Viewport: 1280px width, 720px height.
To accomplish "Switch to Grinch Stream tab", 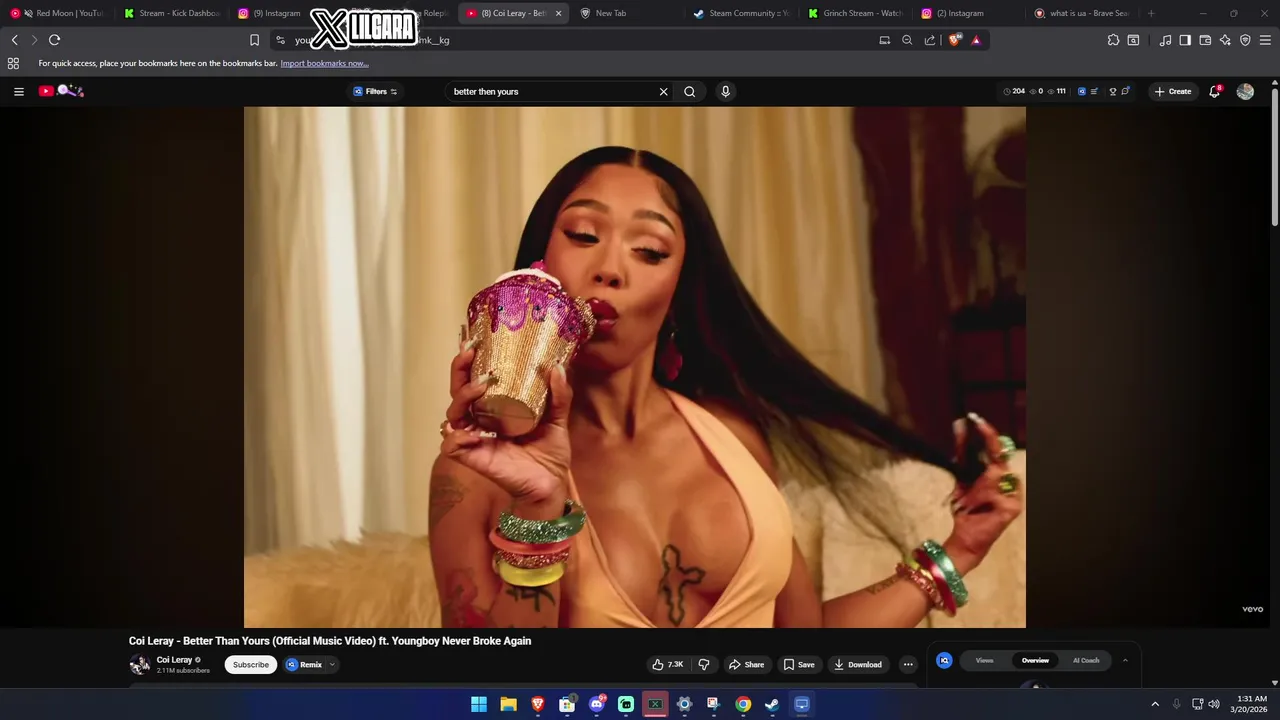I will [856, 13].
